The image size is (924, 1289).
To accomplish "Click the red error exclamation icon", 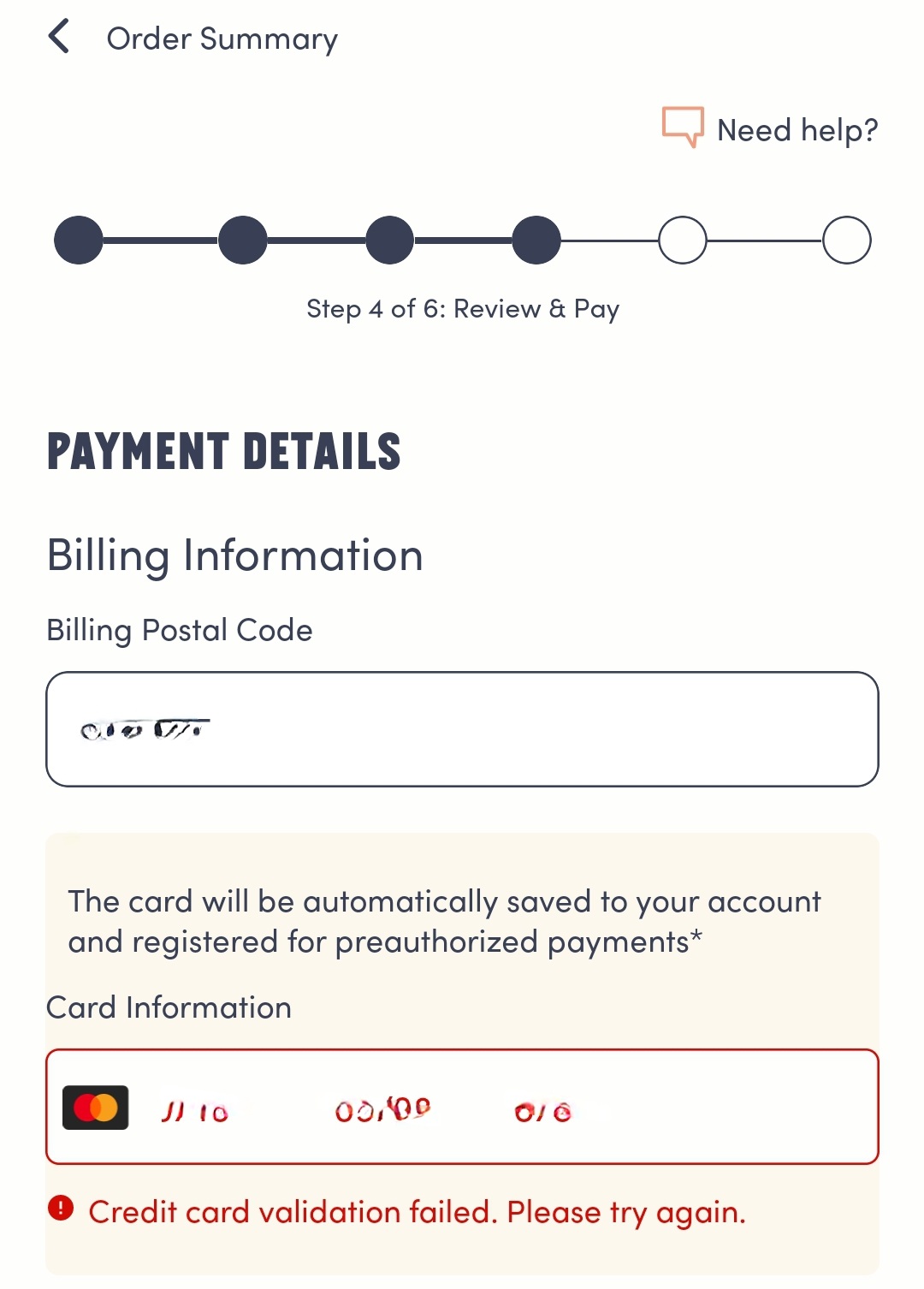I will pos(61,1209).
